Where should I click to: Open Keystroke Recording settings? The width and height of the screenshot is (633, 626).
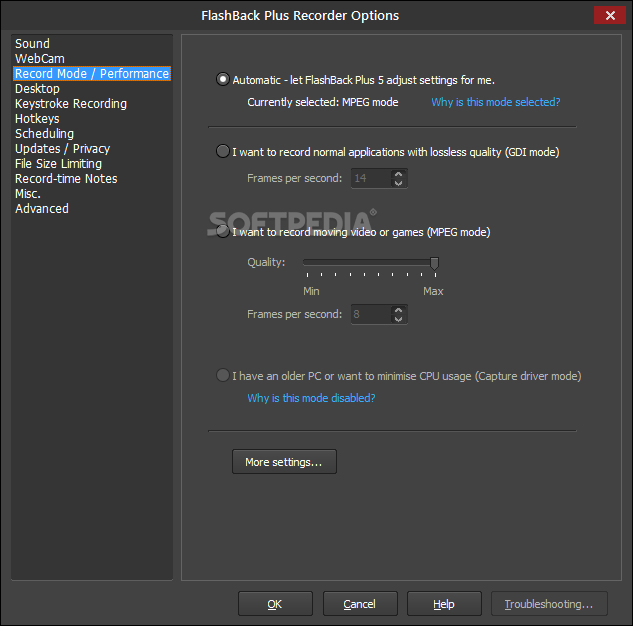71,104
